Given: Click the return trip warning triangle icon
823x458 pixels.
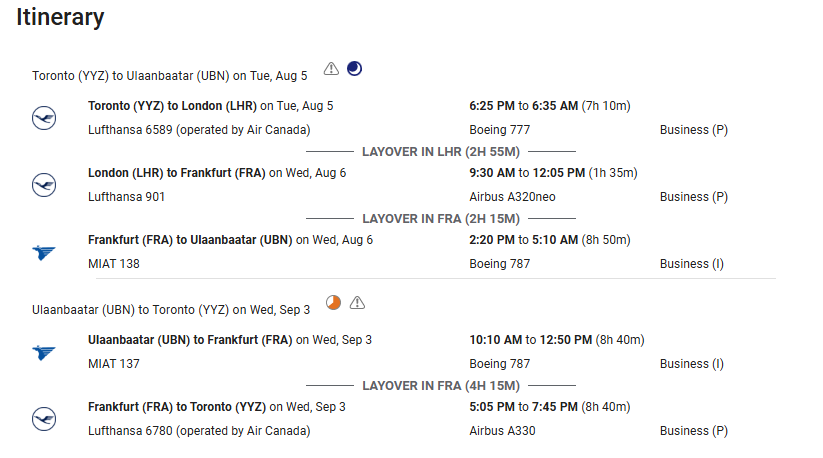Looking at the screenshot, I should [x=358, y=303].
